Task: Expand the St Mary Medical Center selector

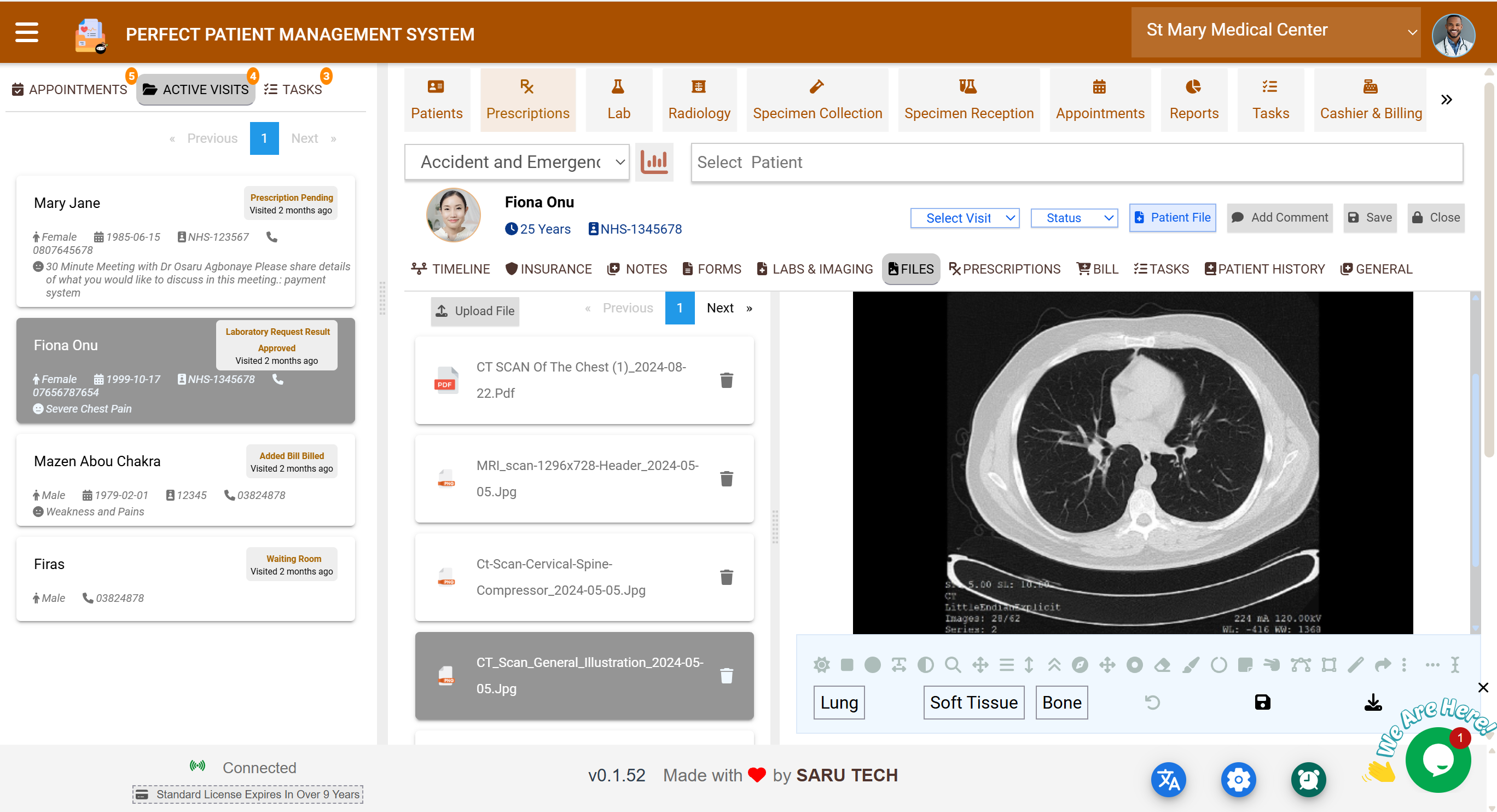Action: (x=1275, y=32)
